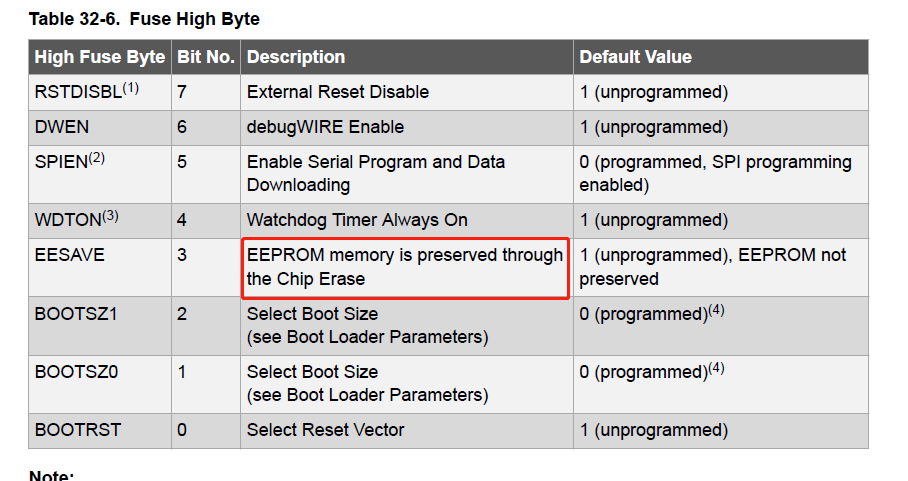The height and width of the screenshot is (481, 908).
Task: Click the BOOTSZ0 fuse name cell
Action: [x=77, y=372]
